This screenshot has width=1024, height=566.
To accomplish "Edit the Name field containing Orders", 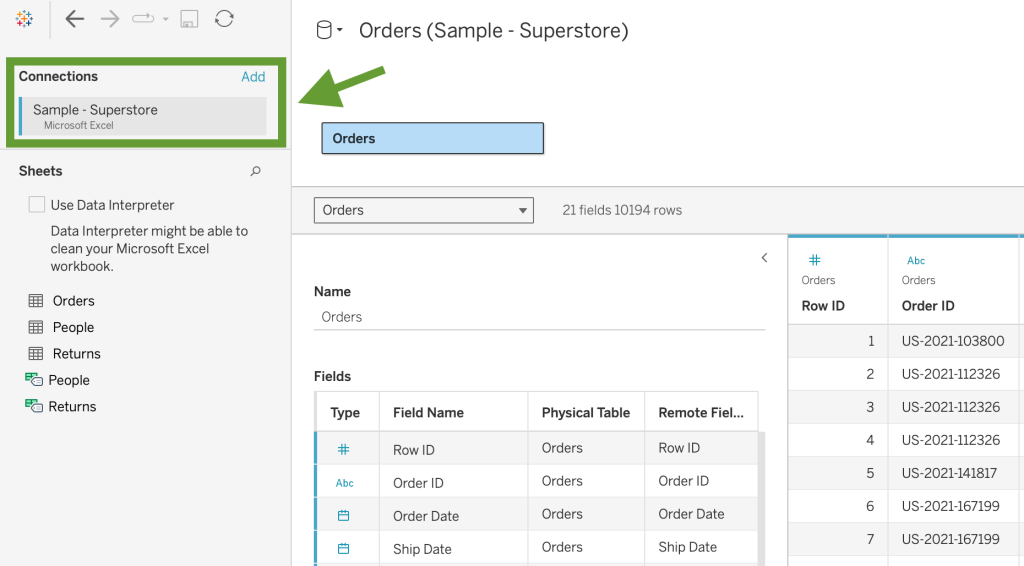I will [539, 317].
